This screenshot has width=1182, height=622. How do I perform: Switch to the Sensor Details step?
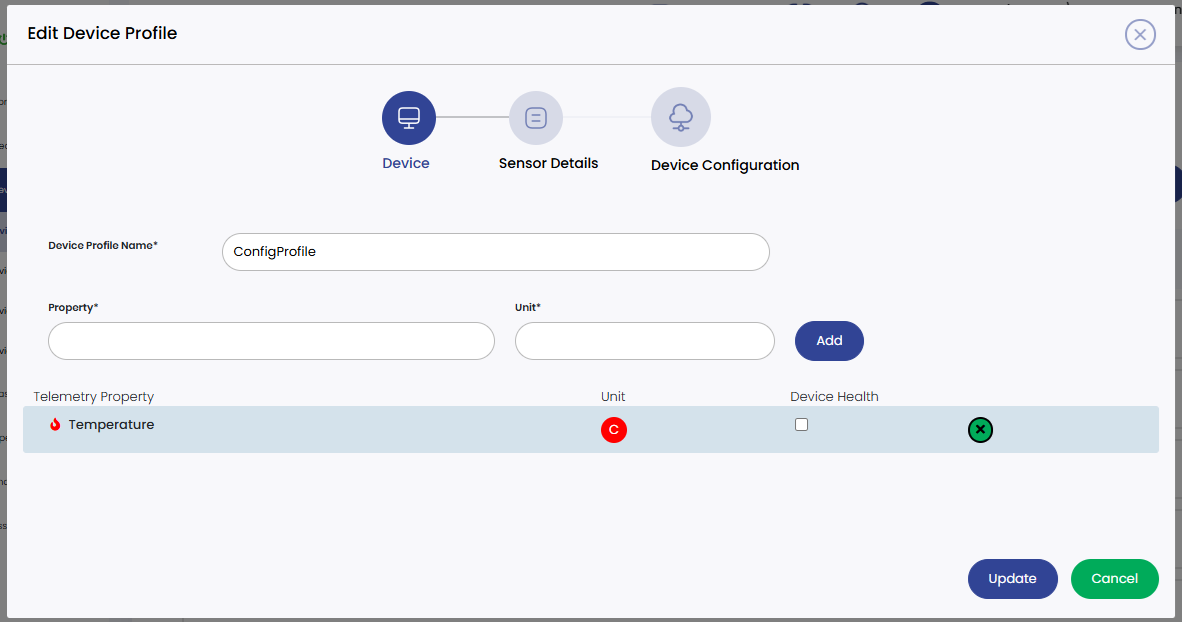click(x=548, y=164)
